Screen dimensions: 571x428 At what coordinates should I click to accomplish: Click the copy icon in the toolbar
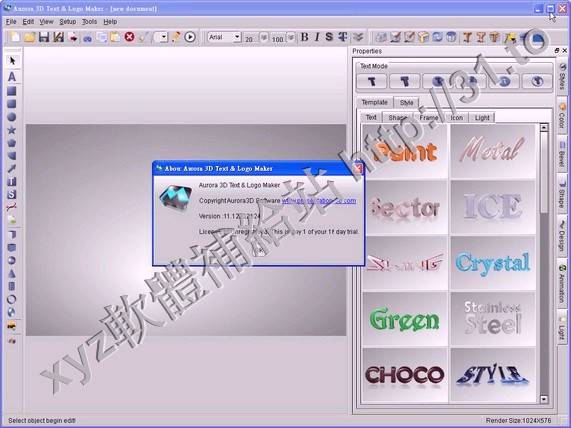pos(102,37)
